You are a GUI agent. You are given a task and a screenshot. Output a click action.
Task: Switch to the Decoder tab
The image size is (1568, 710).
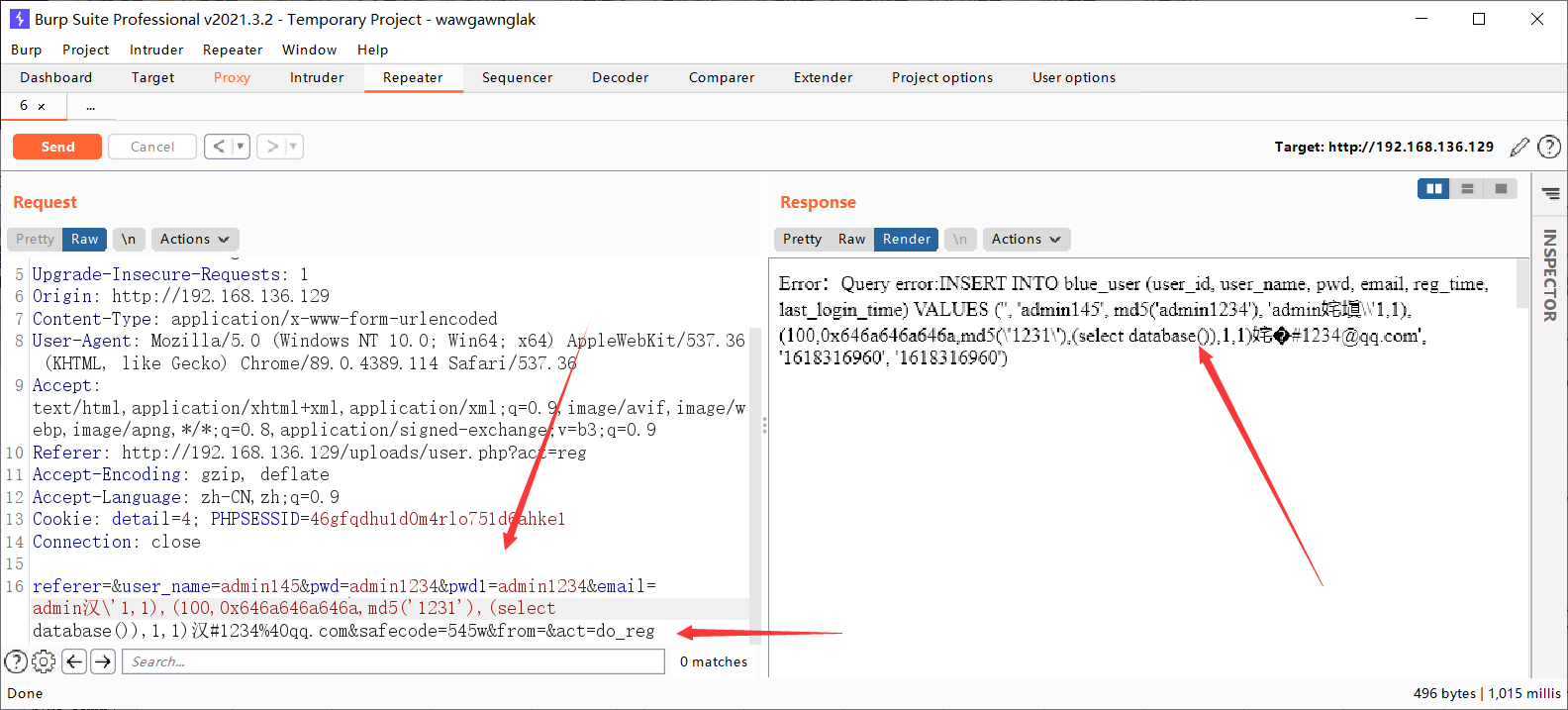point(621,77)
